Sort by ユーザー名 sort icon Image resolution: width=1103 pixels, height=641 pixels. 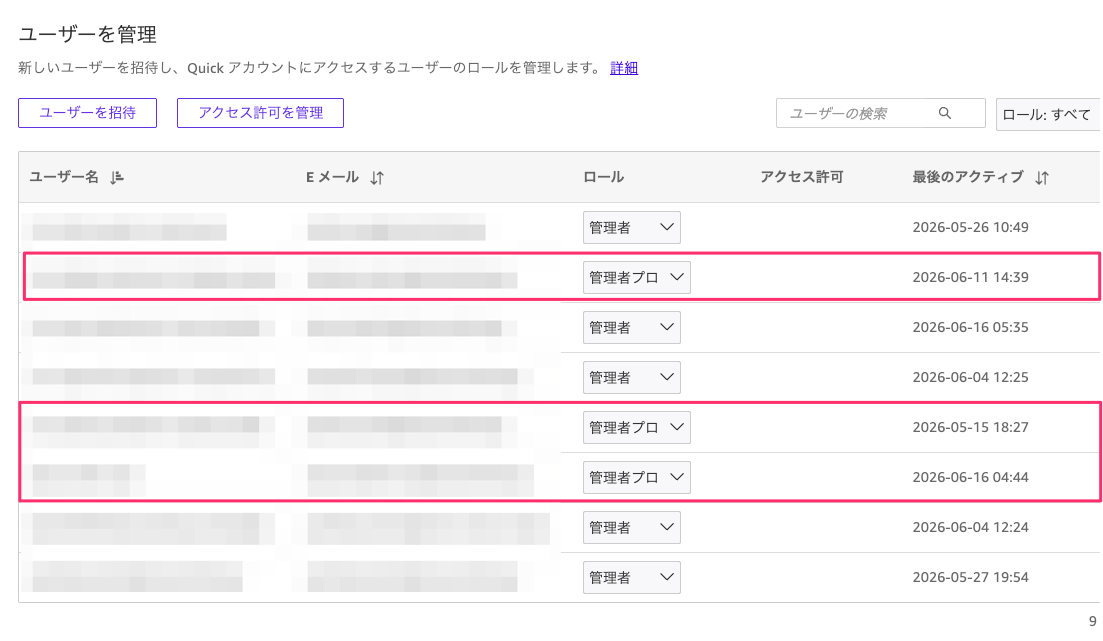click(117, 177)
